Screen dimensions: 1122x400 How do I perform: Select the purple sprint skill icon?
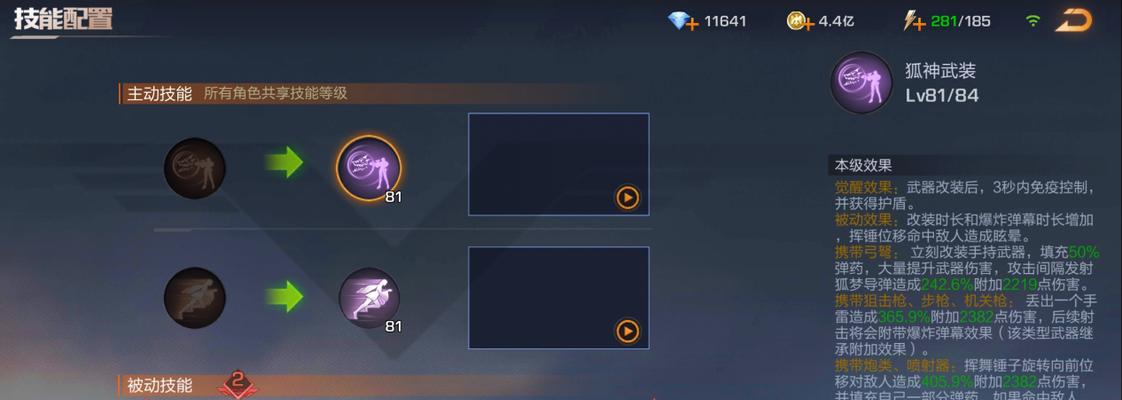click(x=369, y=298)
